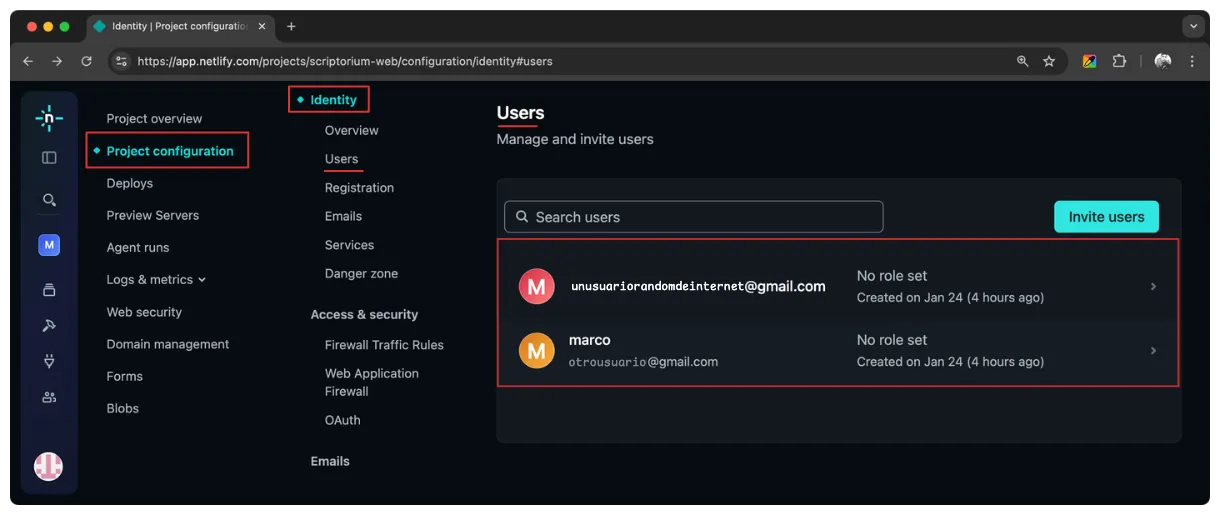Image resolution: width=1220 pixels, height=515 pixels.
Task: Click the Search users input field
Action: [694, 217]
